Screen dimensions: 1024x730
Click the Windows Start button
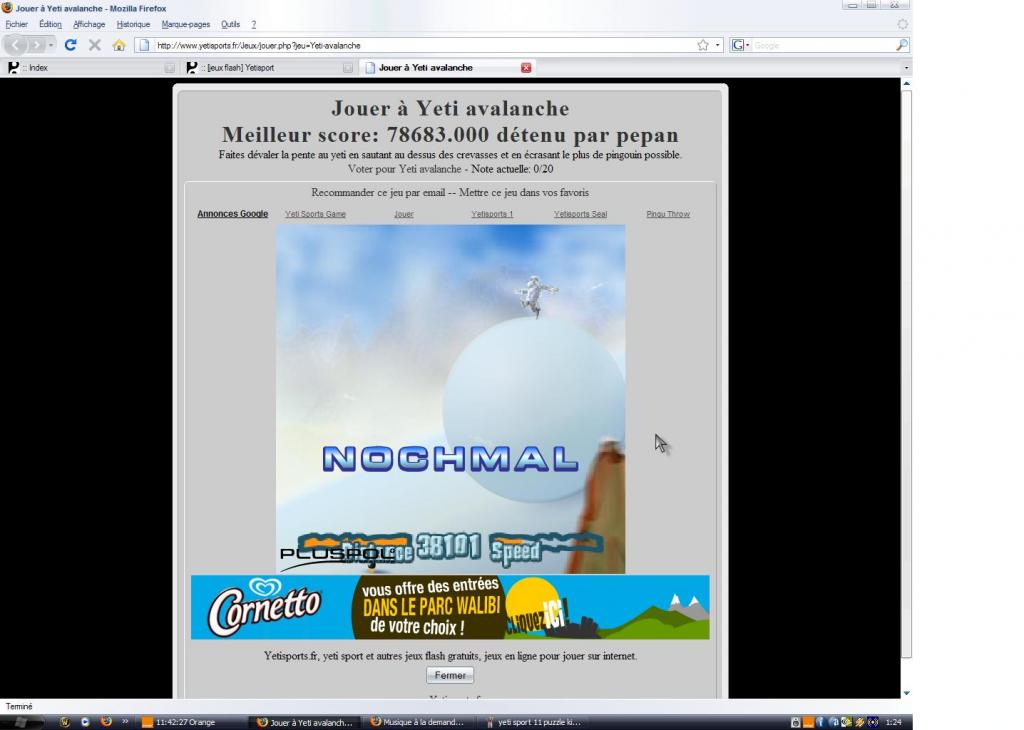pyautogui.click(x=21, y=722)
